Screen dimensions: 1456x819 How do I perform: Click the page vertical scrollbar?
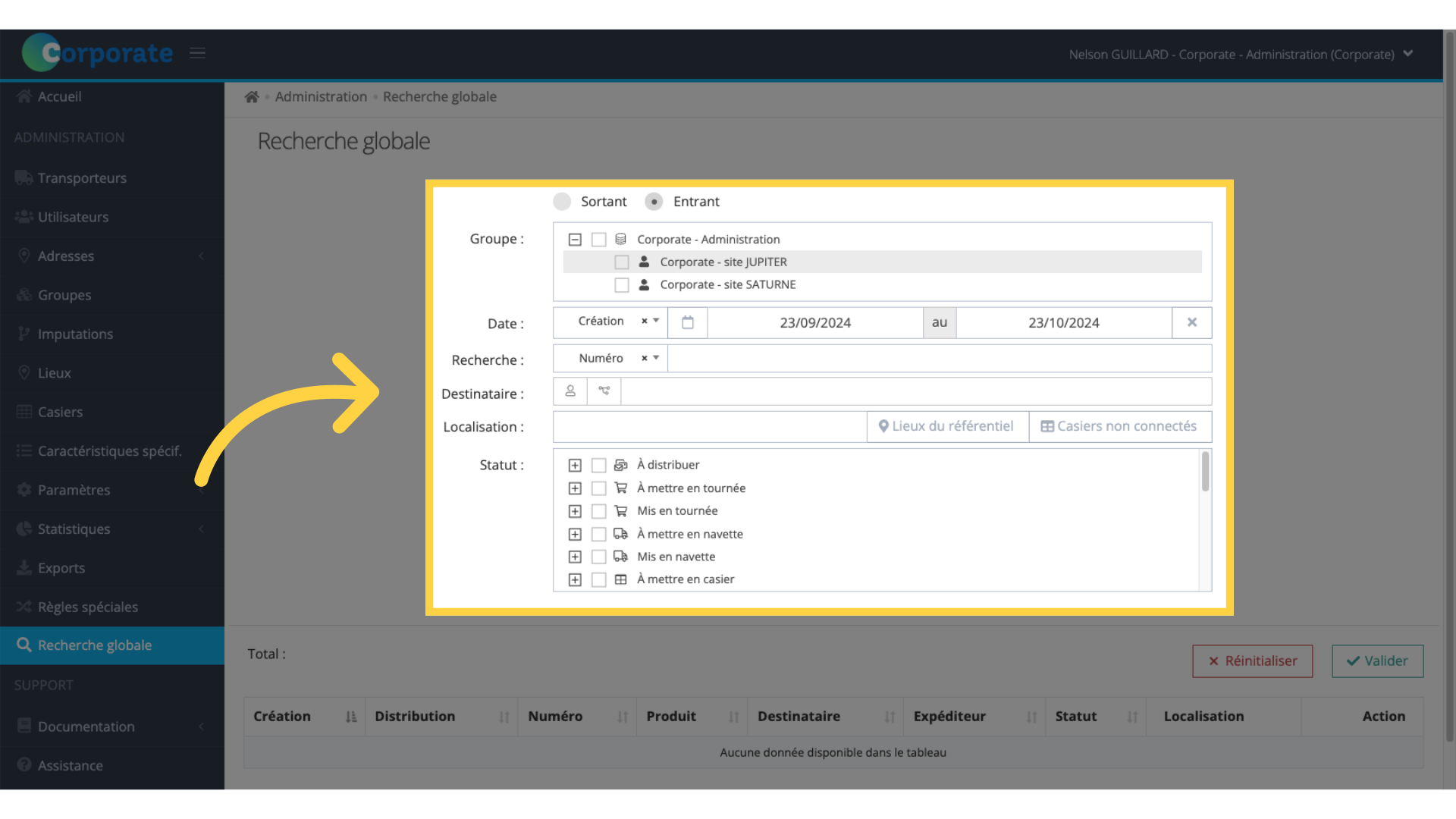point(1450,385)
